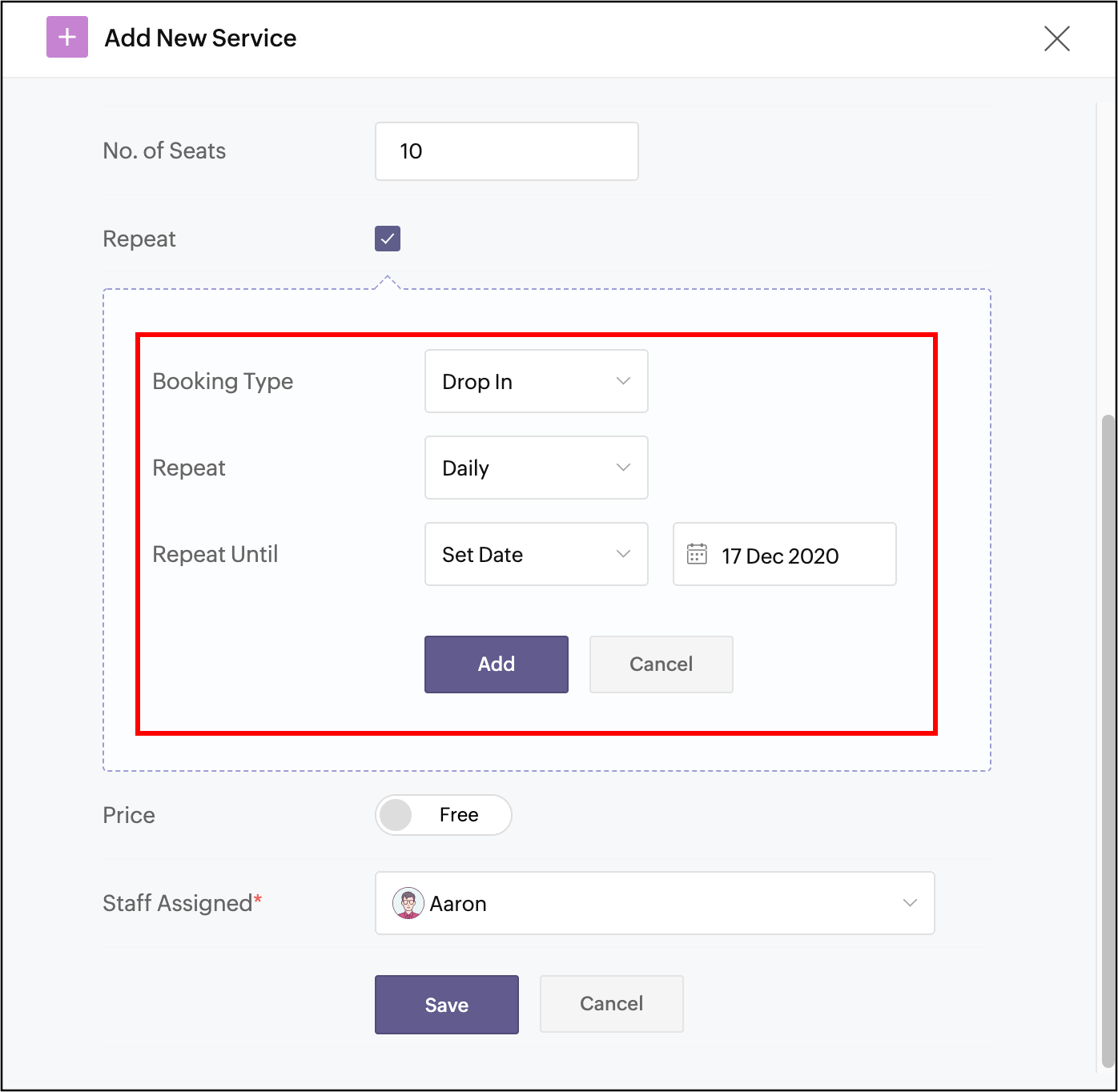Open the Repeat Until Set Date dropdown
Screen dimensions: 1118x1092
[536, 554]
